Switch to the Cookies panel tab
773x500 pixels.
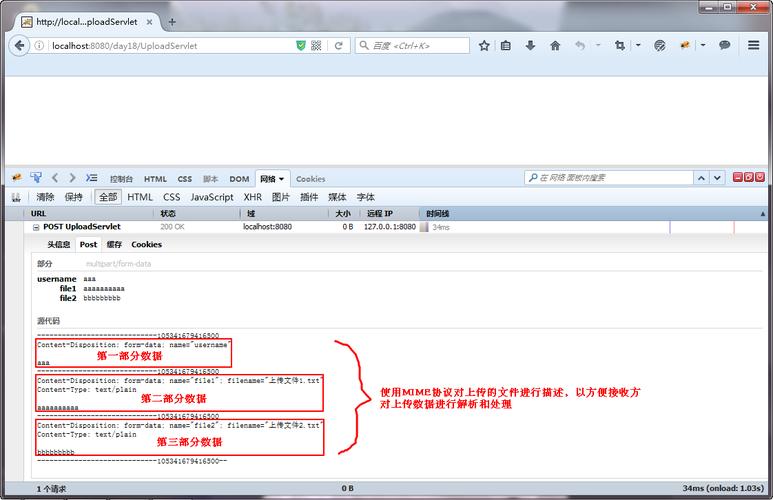tap(311, 179)
